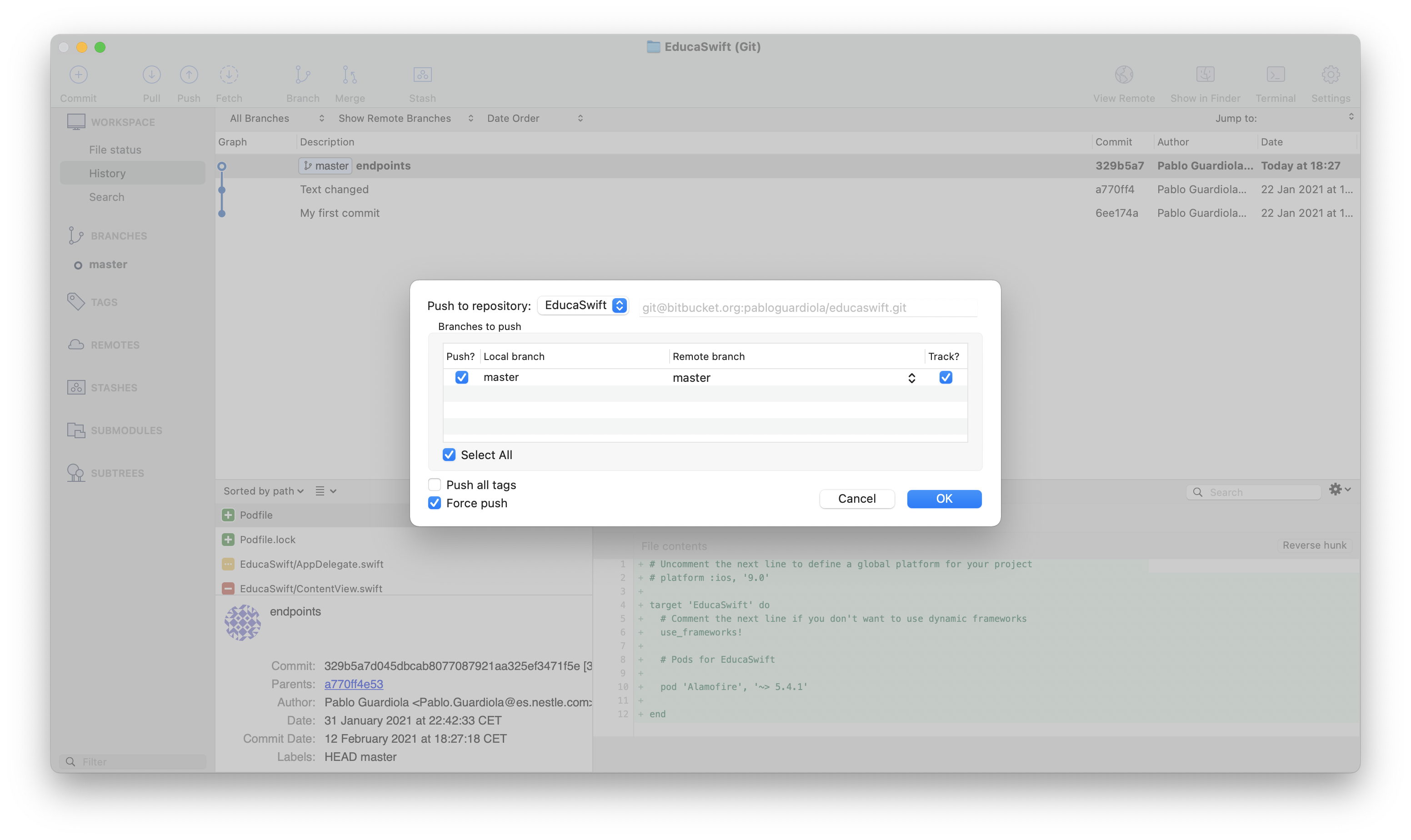Screen dimensions: 1411x840
Task: Click the Branches sidebar icon
Action: (76, 235)
